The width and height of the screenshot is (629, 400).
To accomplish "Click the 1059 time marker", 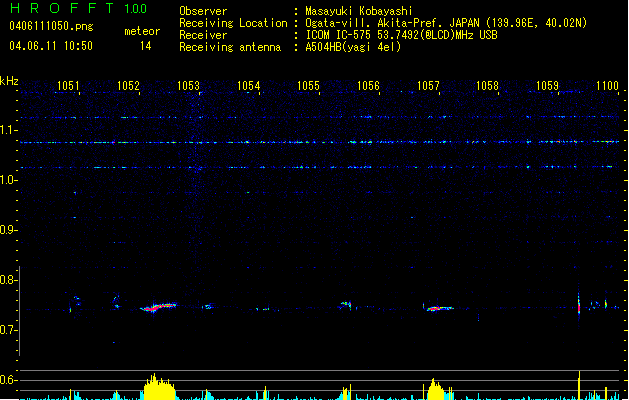I will [x=547, y=85].
